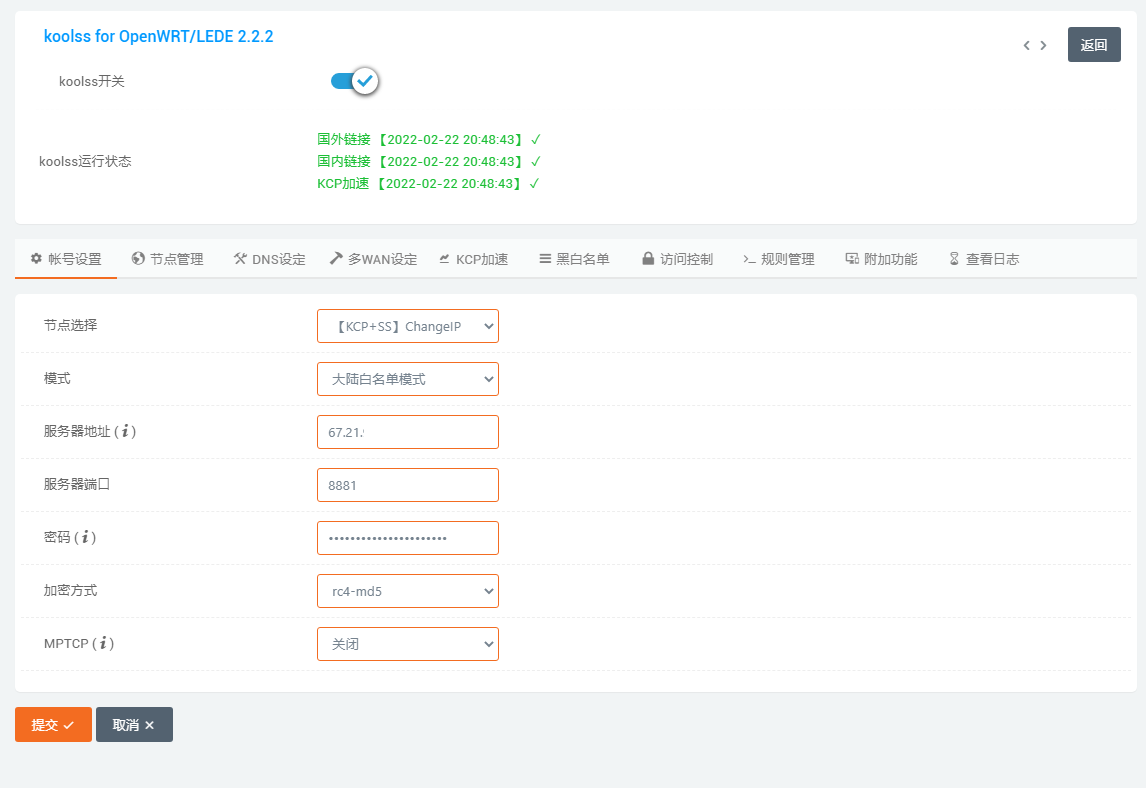Open the 节点管理 tab
Viewport: 1146px width, 788px height.
(x=167, y=259)
